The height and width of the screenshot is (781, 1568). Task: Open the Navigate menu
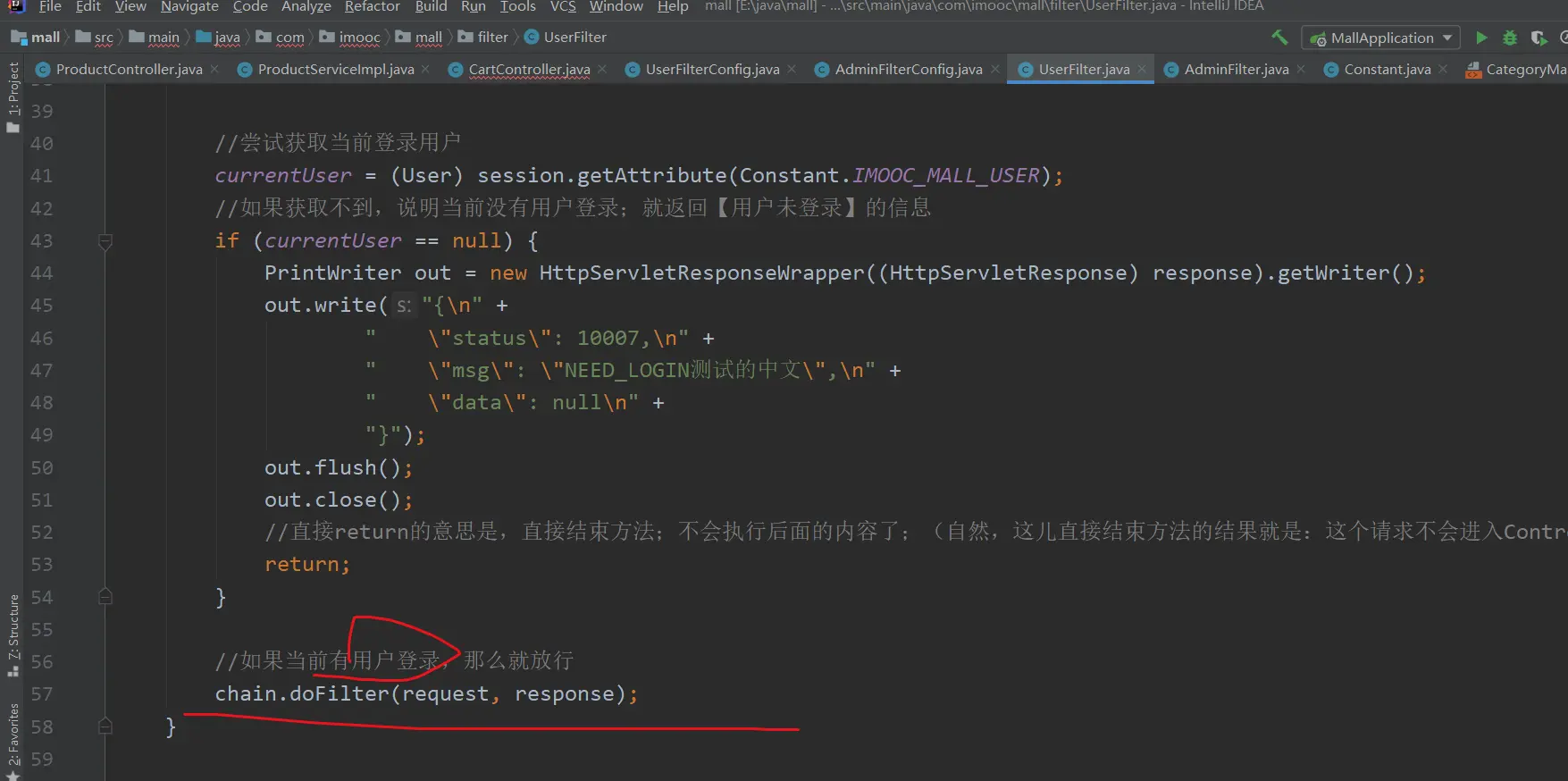[189, 6]
